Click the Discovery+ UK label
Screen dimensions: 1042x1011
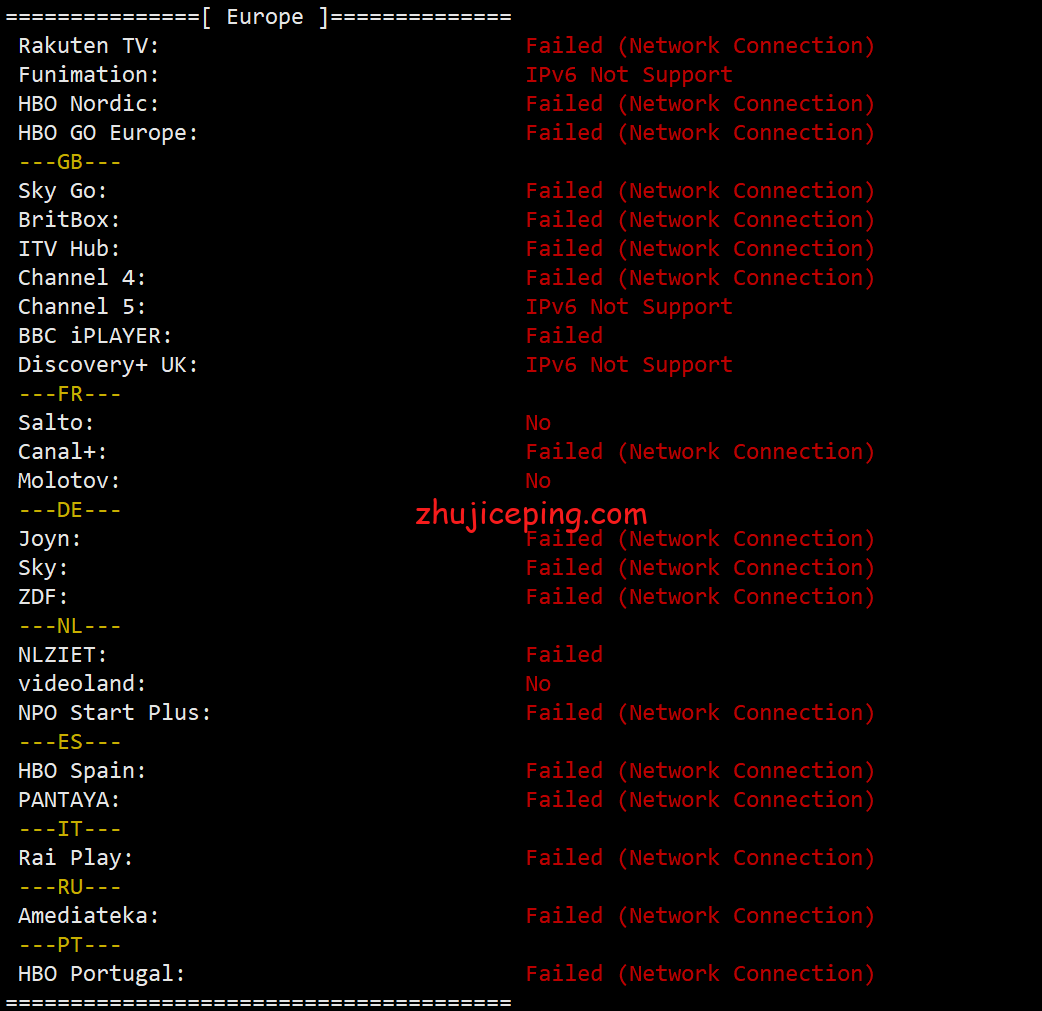(108, 365)
